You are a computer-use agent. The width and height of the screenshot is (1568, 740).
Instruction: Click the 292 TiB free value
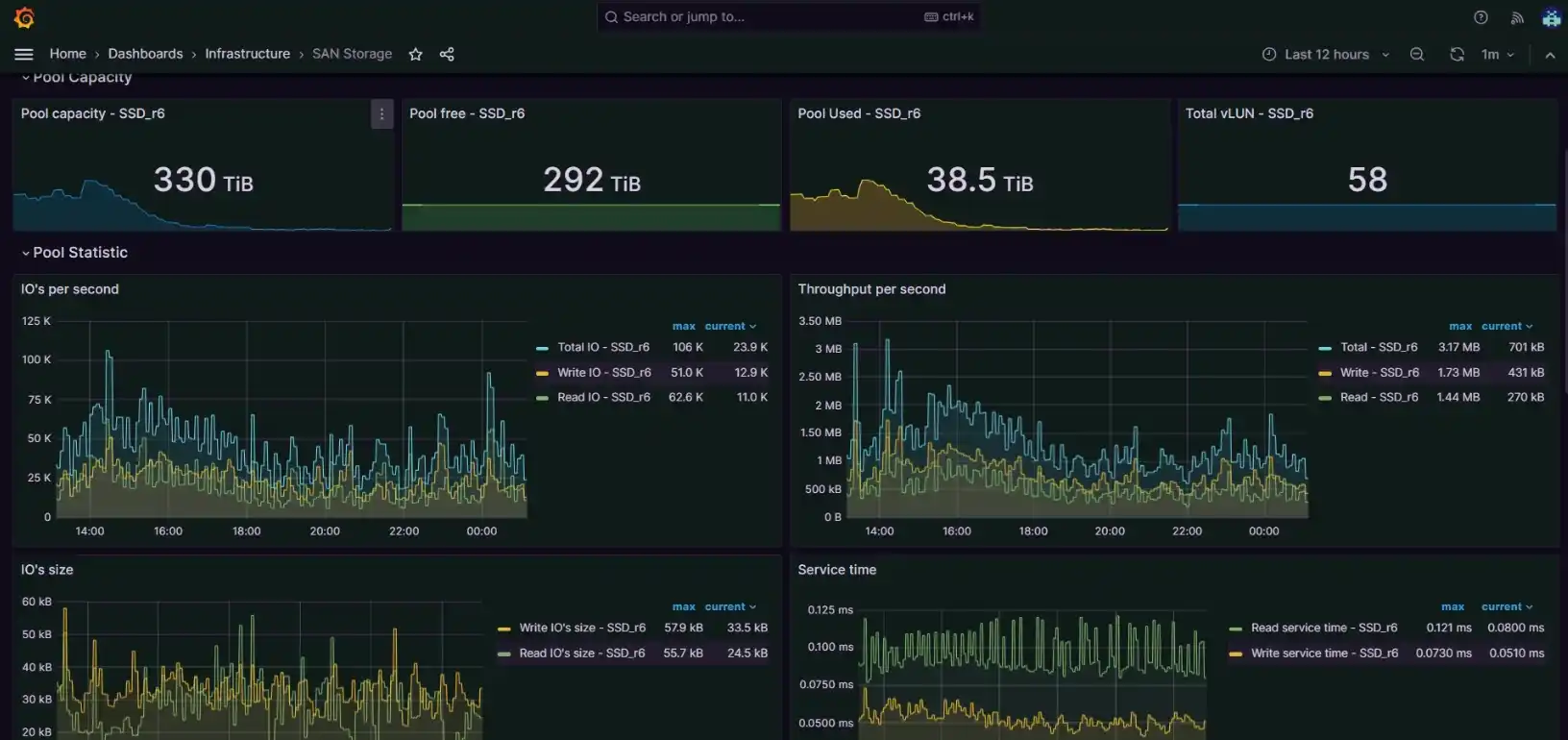pyautogui.click(x=592, y=180)
